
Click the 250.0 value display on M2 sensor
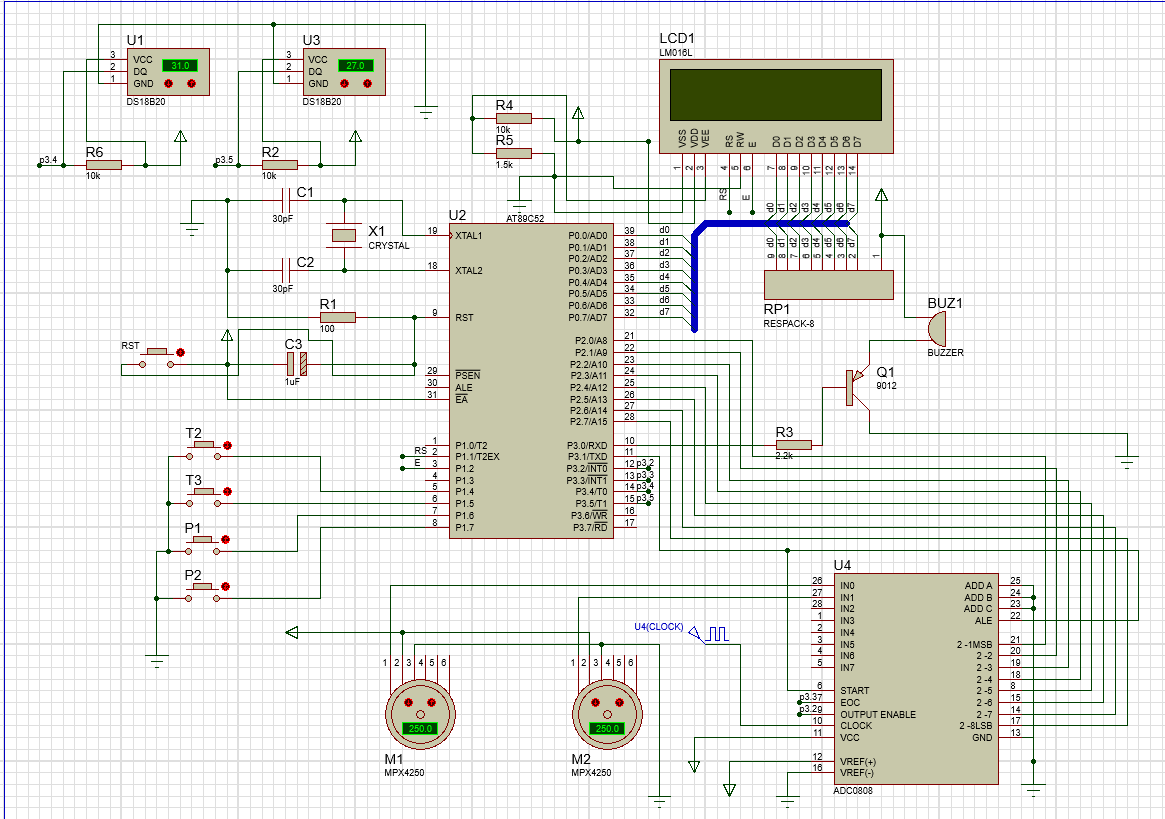(x=606, y=729)
